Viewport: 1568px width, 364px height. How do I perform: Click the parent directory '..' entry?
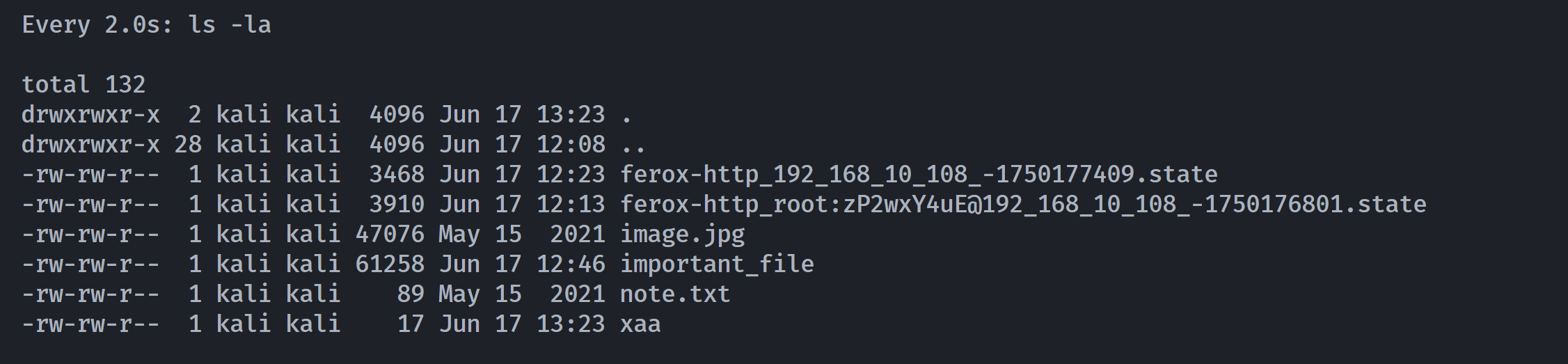click(x=633, y=145)
